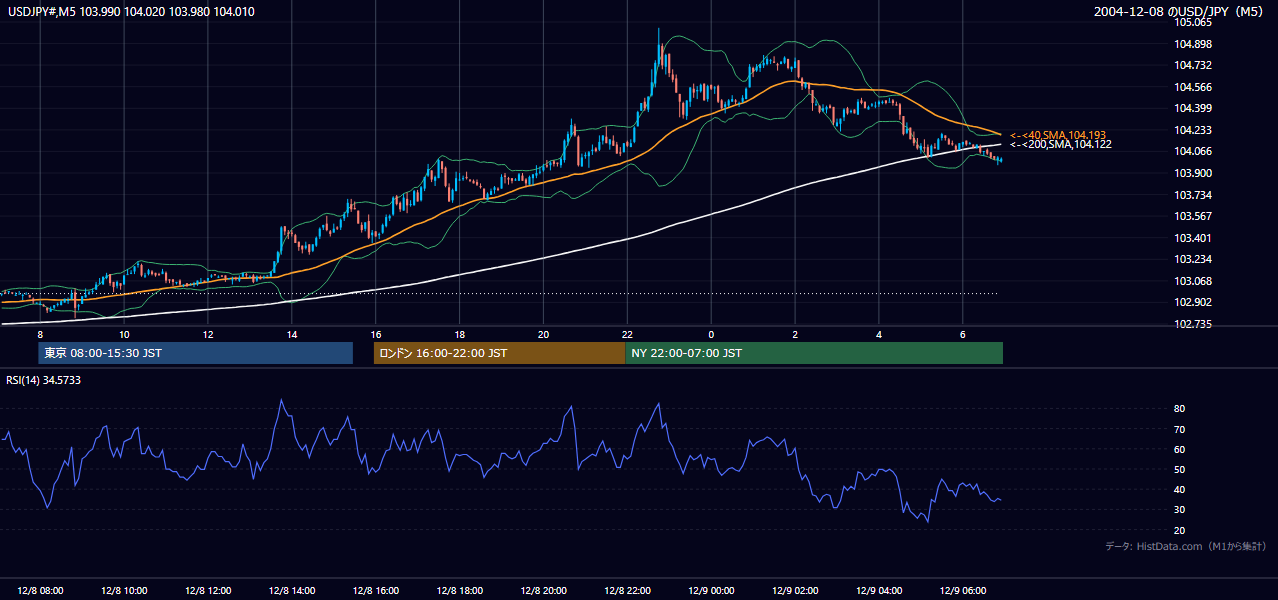This screenshot has width=1278, height=600.
Task: Click the 12/9 06:00 date label
Action: (963, 590)
